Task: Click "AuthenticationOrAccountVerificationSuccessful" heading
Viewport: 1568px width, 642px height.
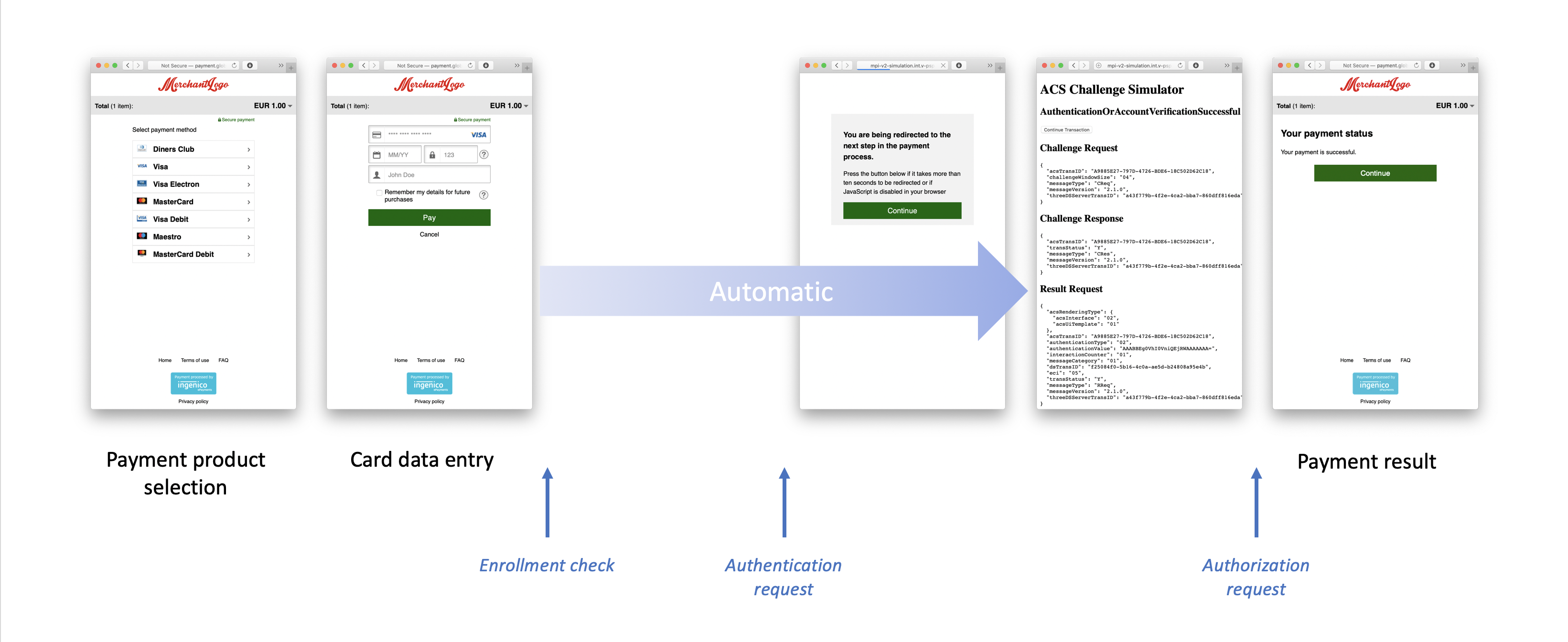Action: pos(1139,112)
